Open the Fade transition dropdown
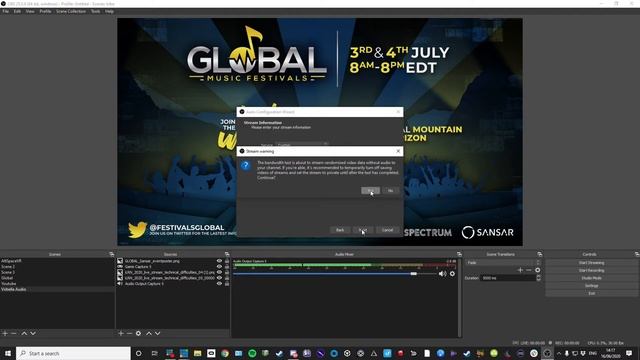This screenshot has width=640, height=360. click(x=503, y=263)
